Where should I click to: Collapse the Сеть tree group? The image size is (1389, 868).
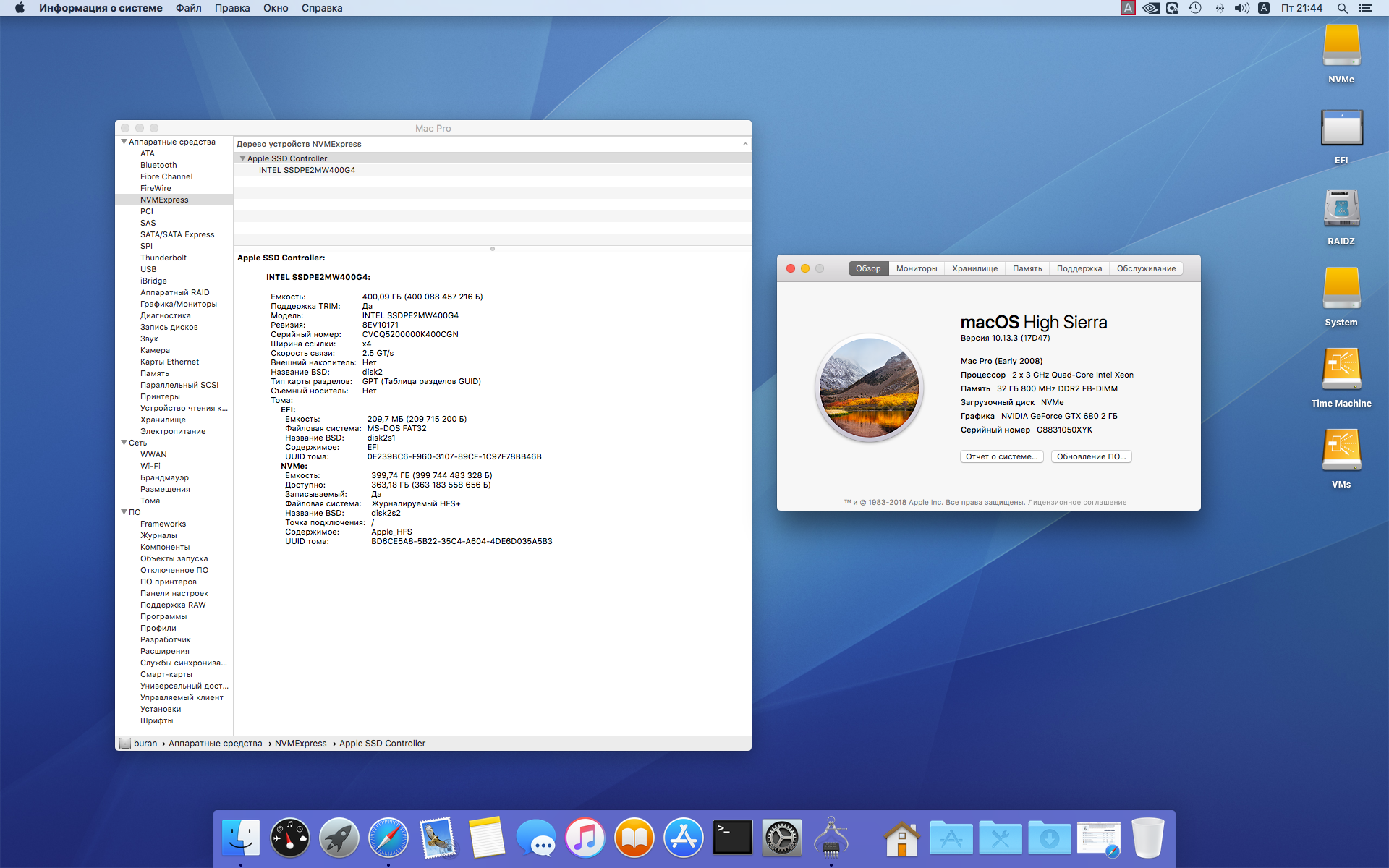coord(124,443)
